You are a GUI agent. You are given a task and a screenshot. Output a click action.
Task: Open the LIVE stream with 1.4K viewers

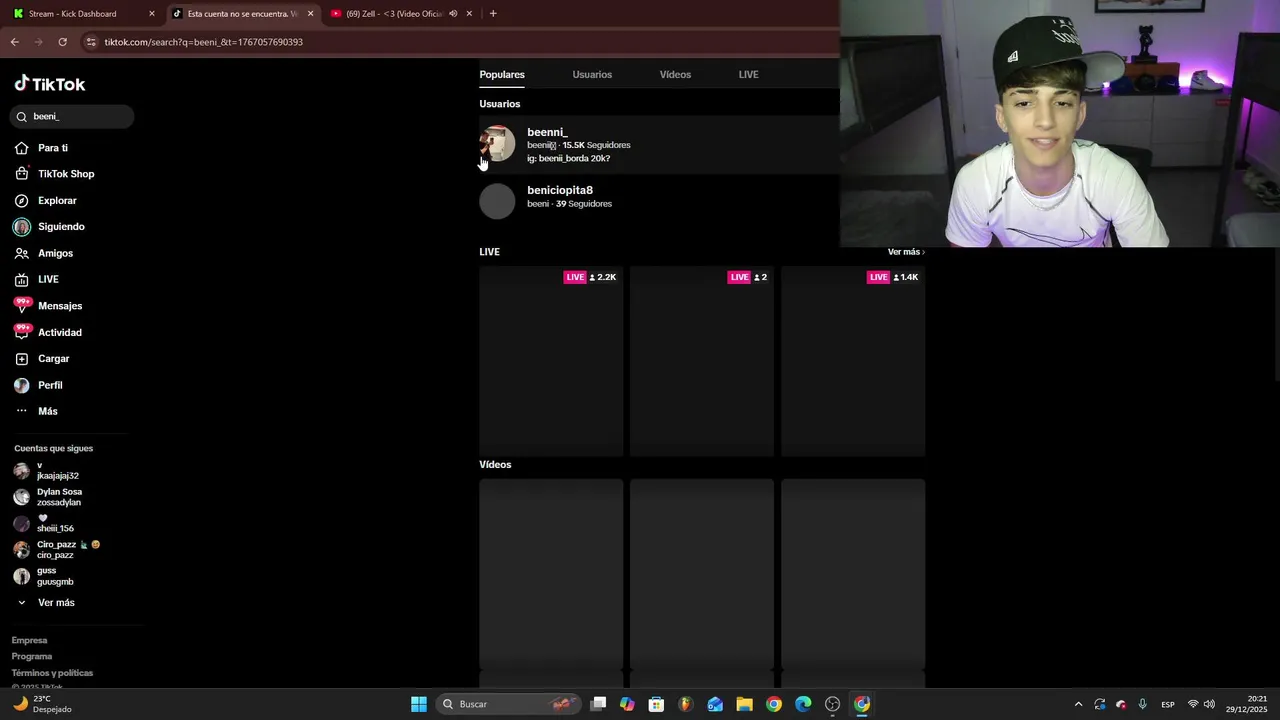coord(853,361)
